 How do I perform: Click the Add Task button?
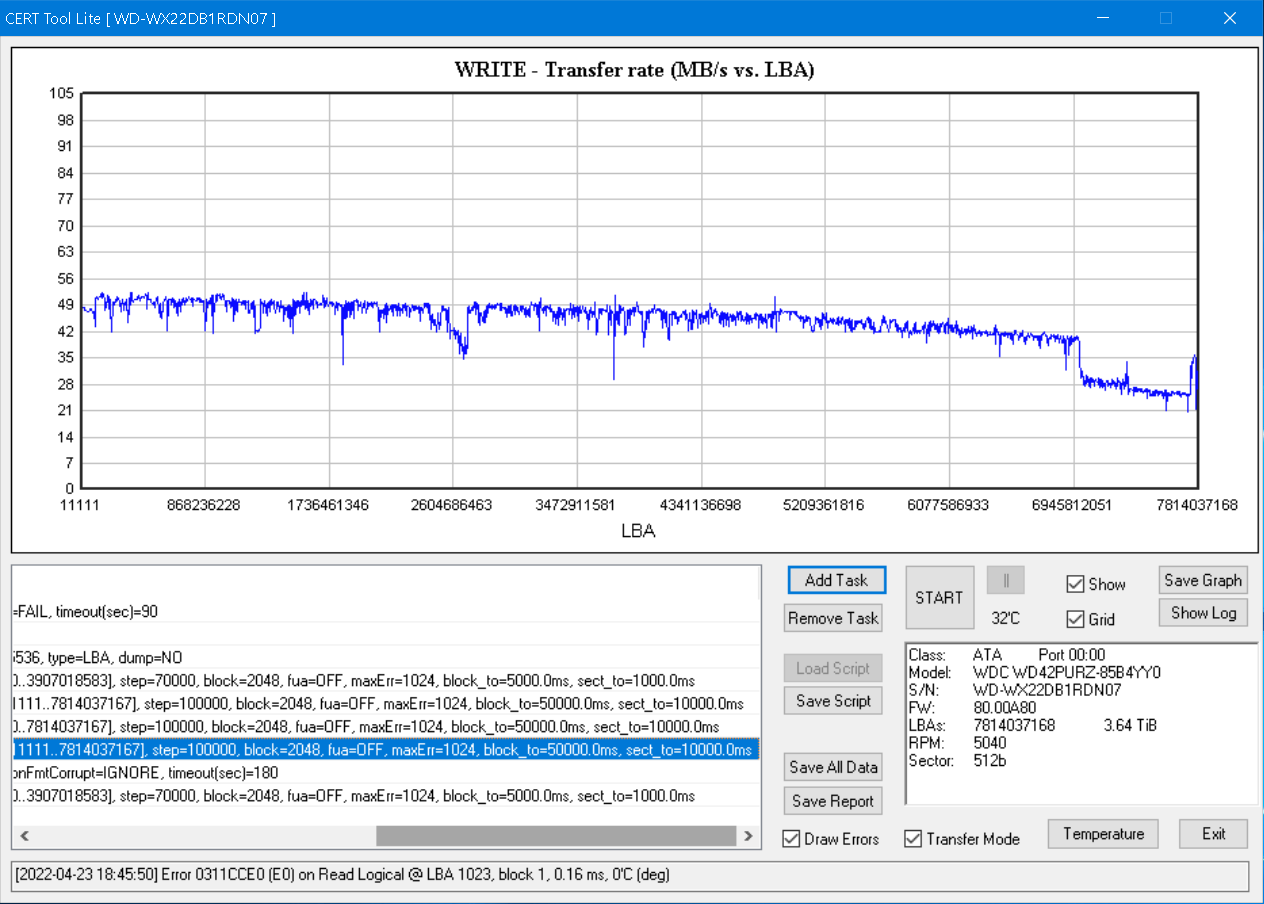[836, 580]
